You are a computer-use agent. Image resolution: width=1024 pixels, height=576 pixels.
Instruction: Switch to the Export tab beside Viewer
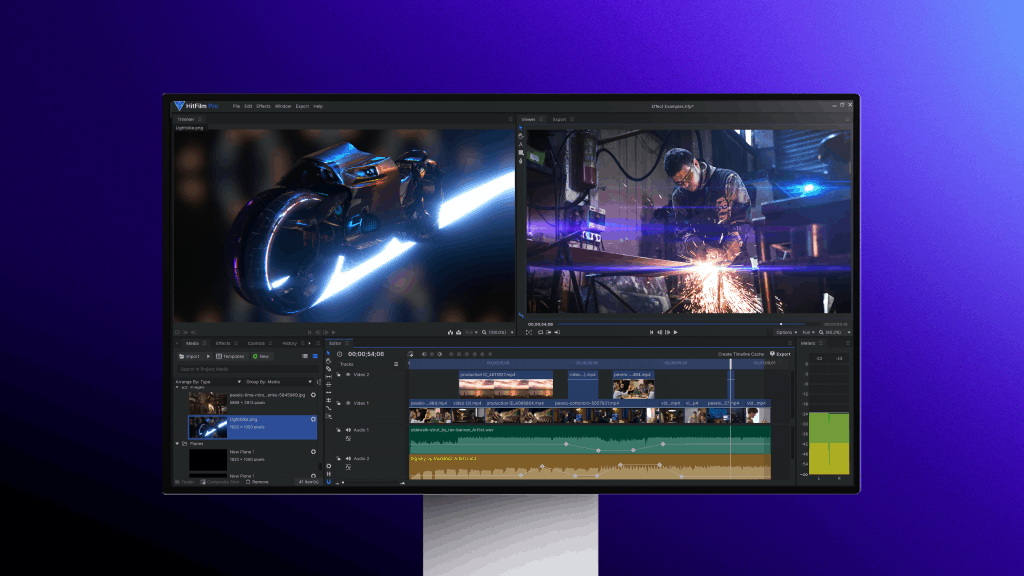pyautogui.click(x=560, y=120)
